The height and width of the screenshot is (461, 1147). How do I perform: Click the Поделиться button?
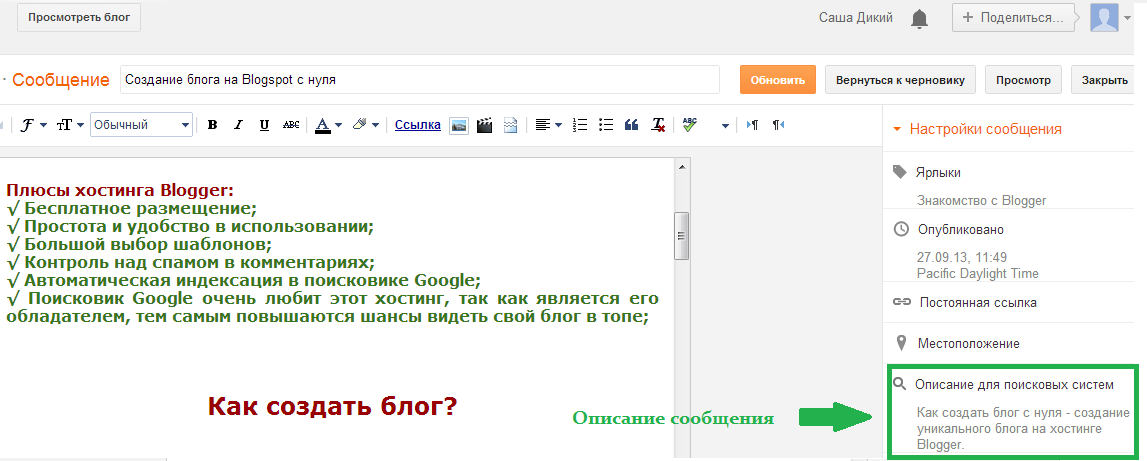tap(1014, 18)
